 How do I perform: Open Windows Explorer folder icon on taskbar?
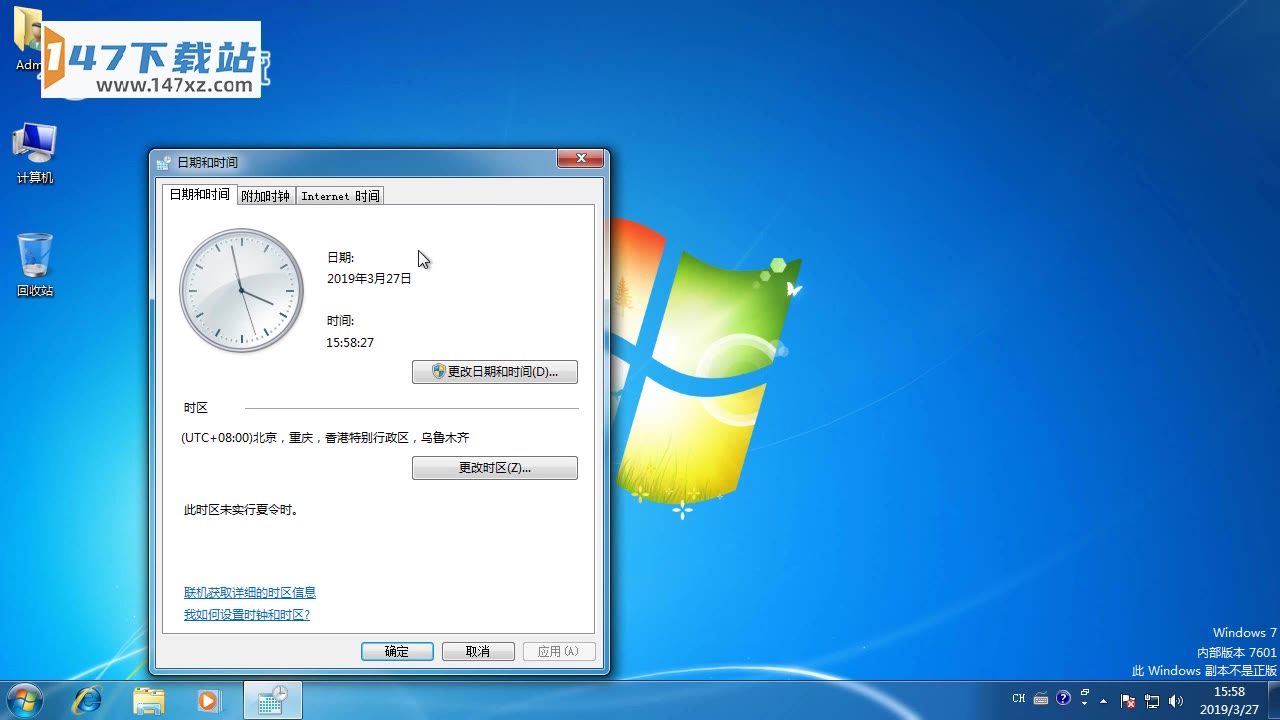pos(149,700)
